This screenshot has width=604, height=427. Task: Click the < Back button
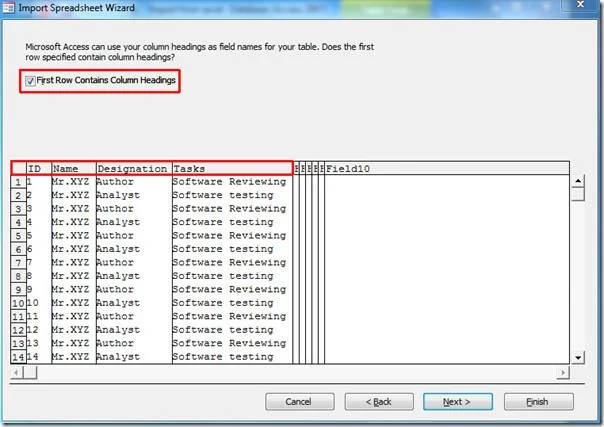coord(379,402)
